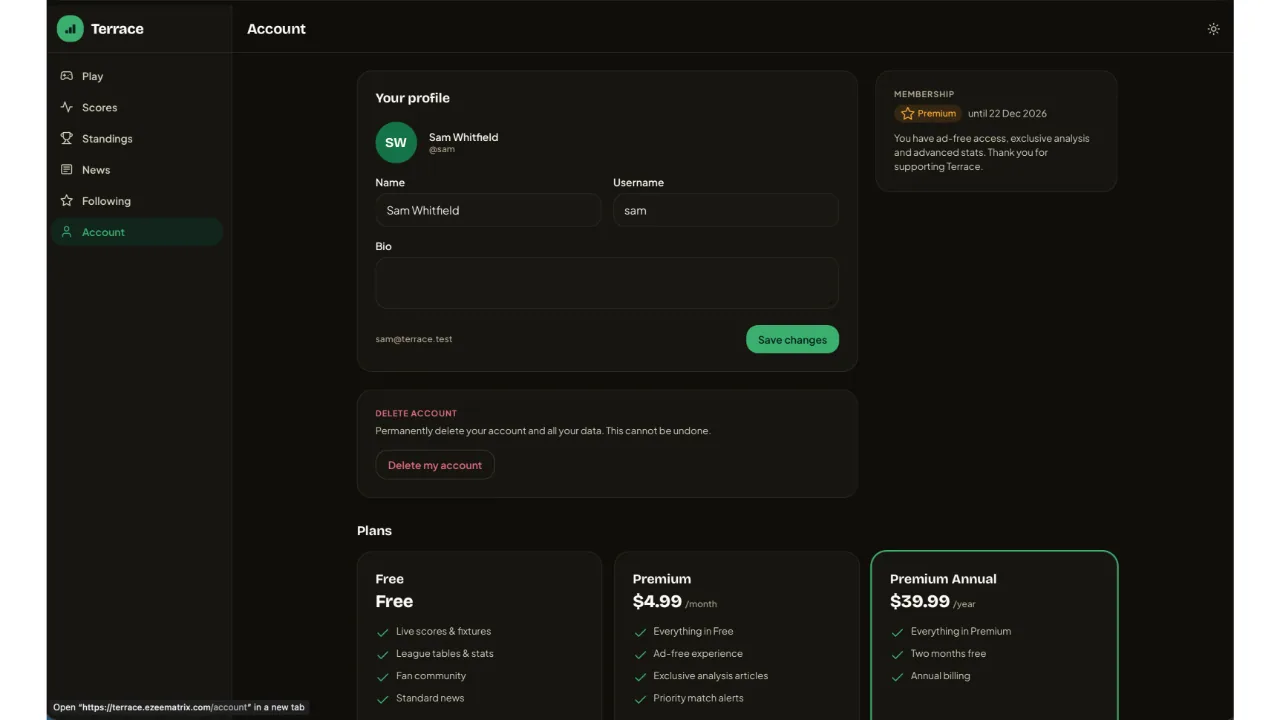Click the Terrace brand name
1280x720 pixels.
117,29
